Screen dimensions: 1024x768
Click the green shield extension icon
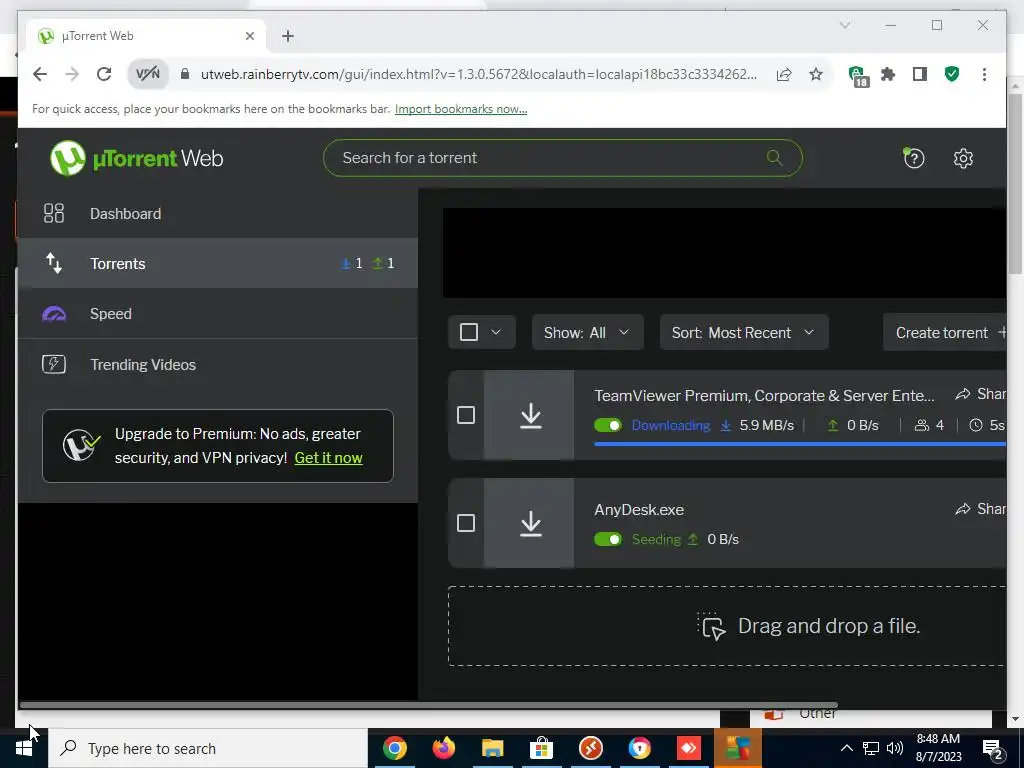pos(952,74)
